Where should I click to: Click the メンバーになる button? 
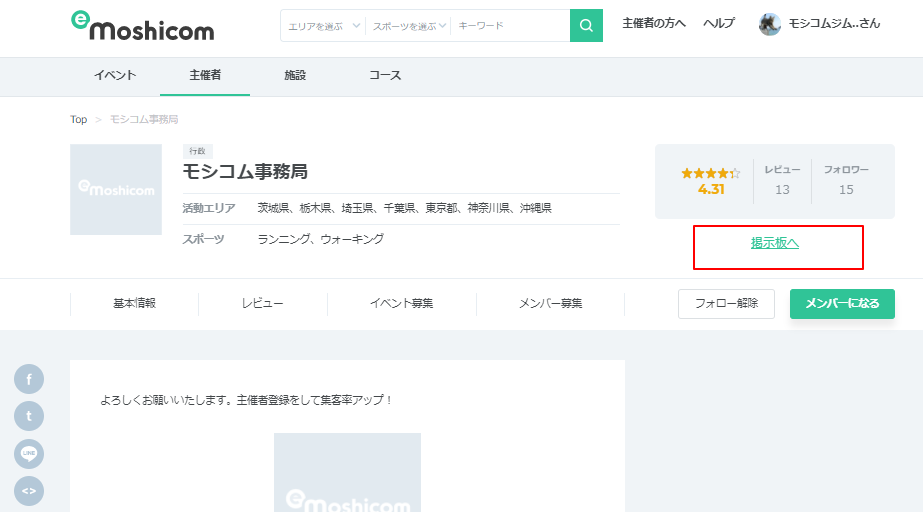click(x=842, y=304)
